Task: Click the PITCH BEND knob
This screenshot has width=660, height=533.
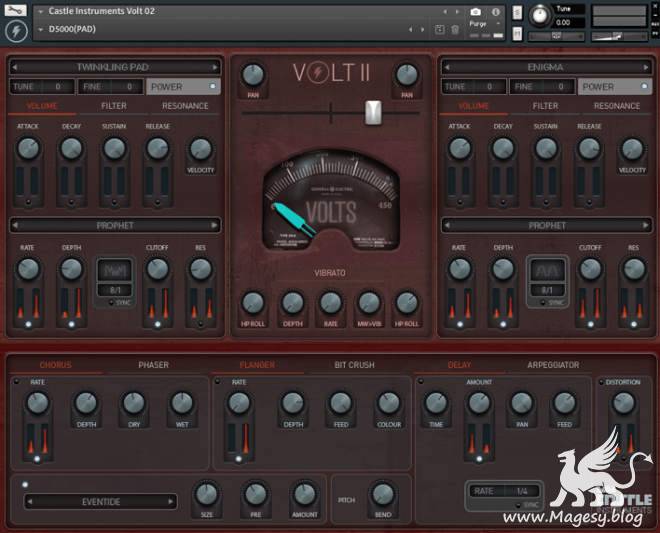Action: [x=383, y=494]
